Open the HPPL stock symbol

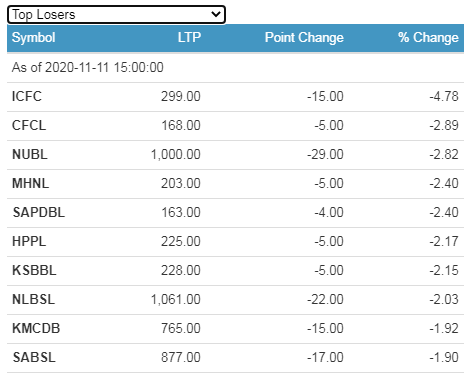pyautogui.click(x=29, y=242)
